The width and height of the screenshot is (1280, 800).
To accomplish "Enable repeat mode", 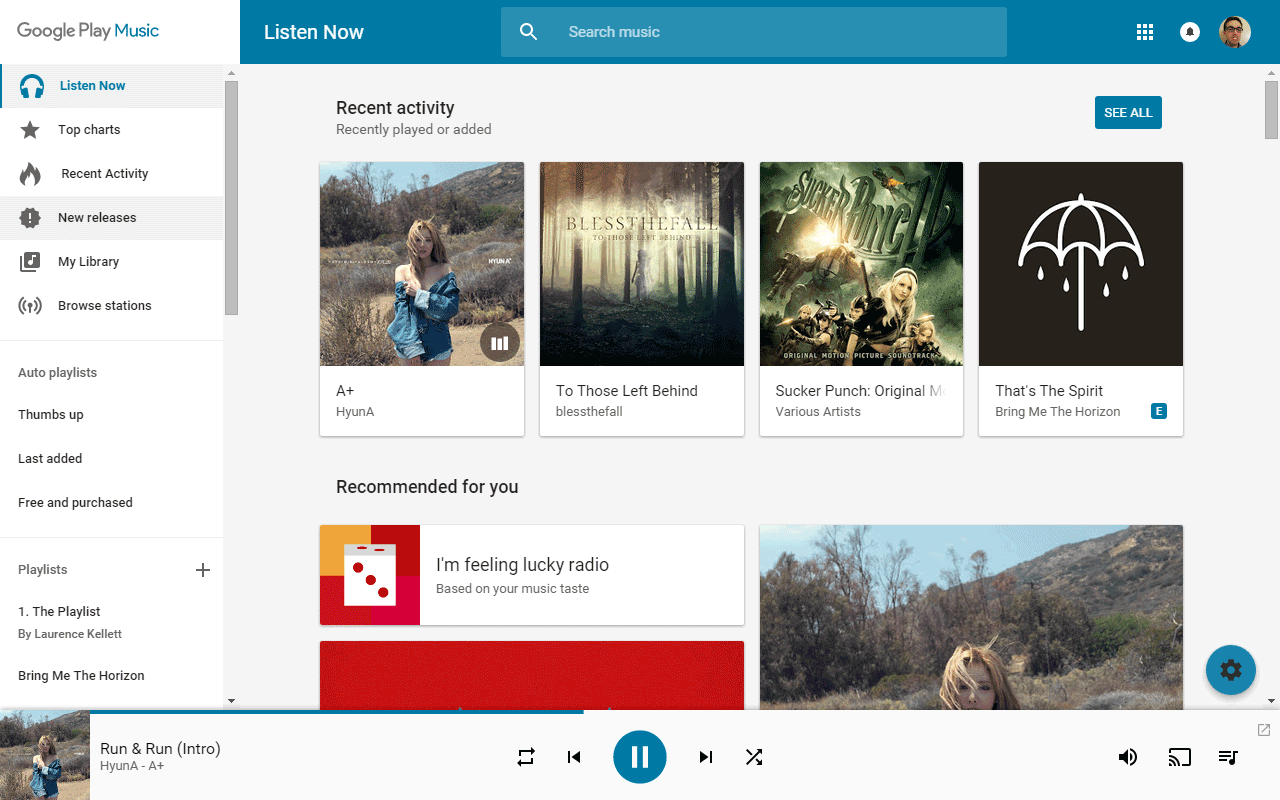I will pos(525,757).
